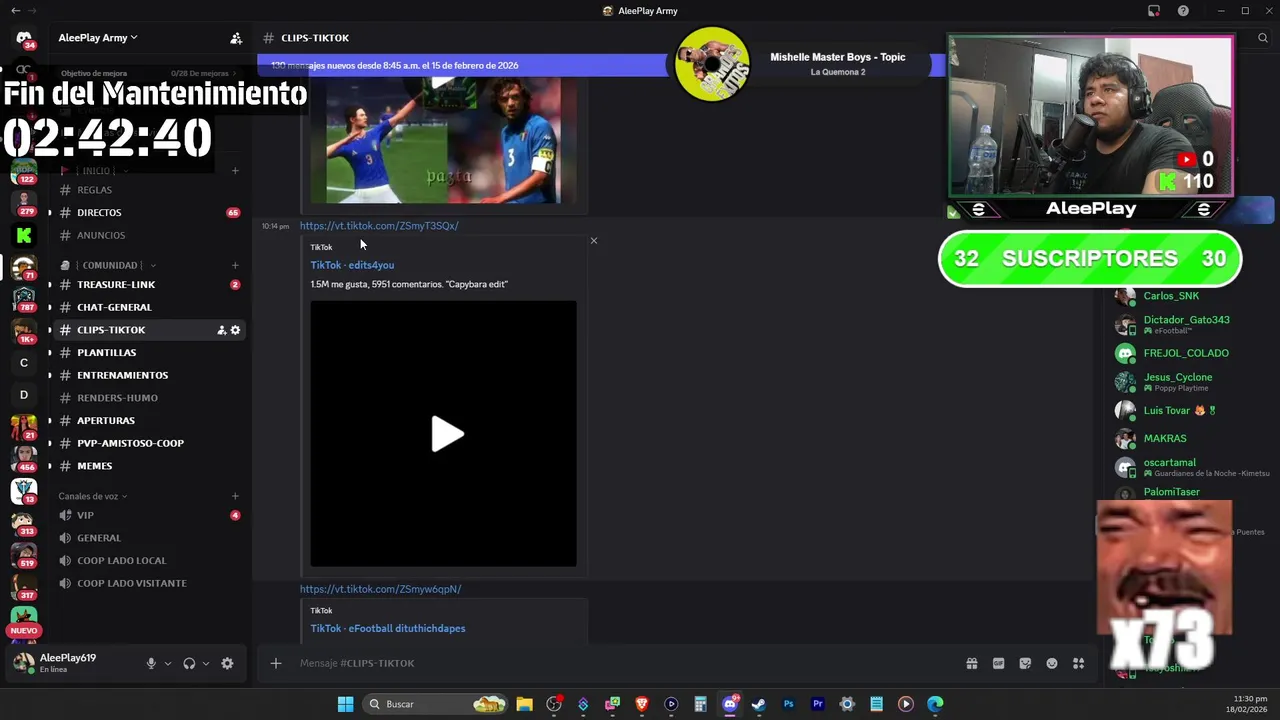Viewport: 1280px width, 720px height.
Task: Open the green Kick server icon
Action: pos(24,236)
